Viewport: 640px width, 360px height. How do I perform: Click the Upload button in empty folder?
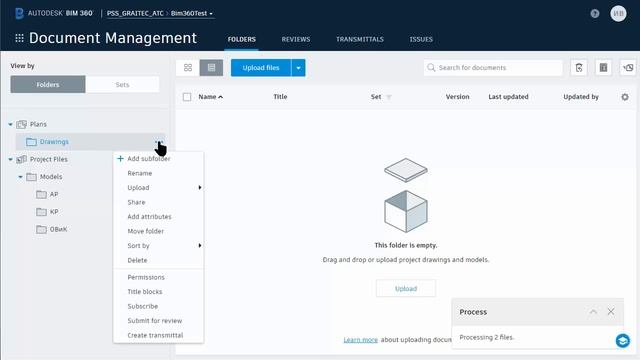click(x=406, y=289)
